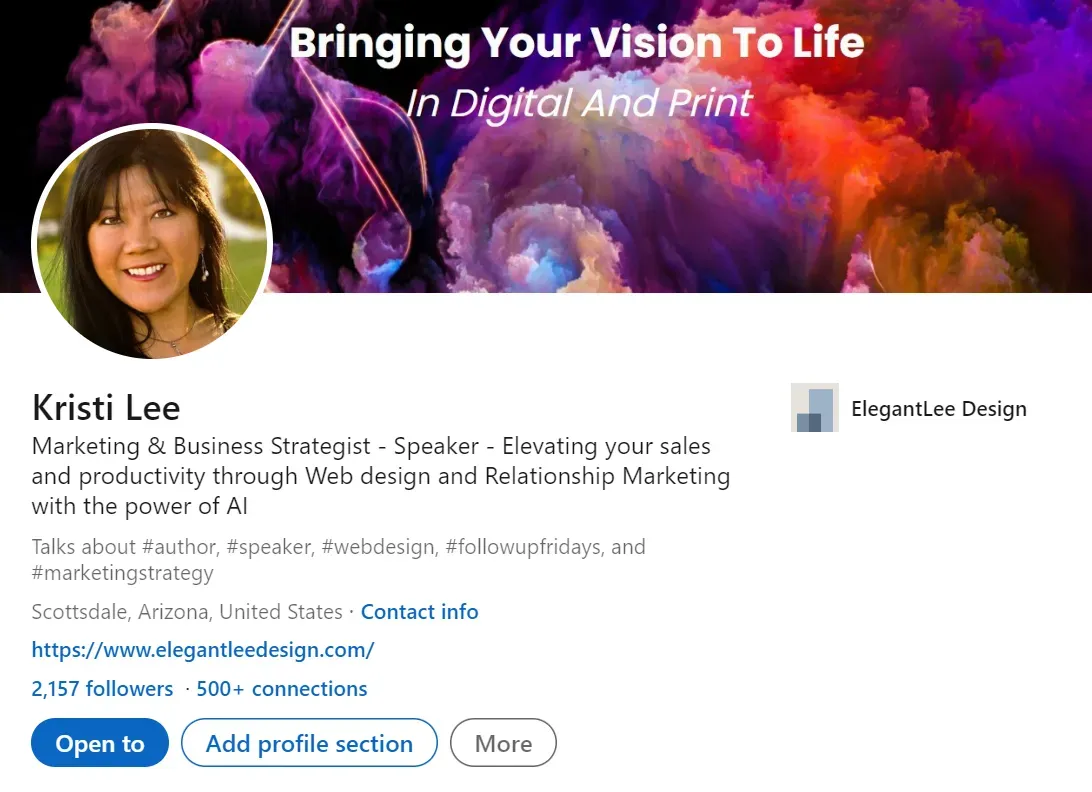1092x792 pixels.
Task: Open the Contact info link
Action: coord(419,612)
